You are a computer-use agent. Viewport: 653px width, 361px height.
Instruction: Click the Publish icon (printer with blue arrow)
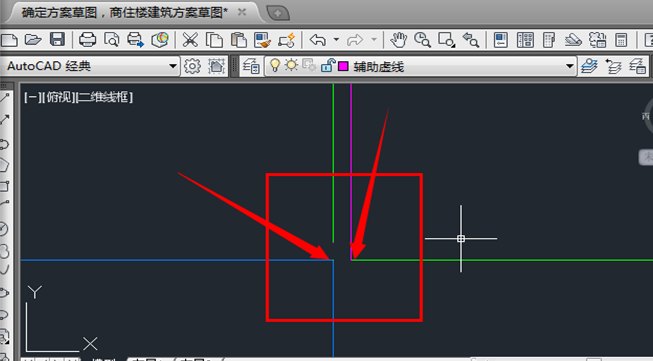135,40
